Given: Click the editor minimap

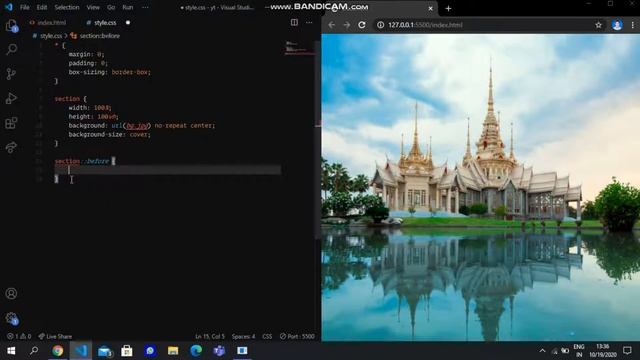Looking at the screenshot, I should 300,48.
